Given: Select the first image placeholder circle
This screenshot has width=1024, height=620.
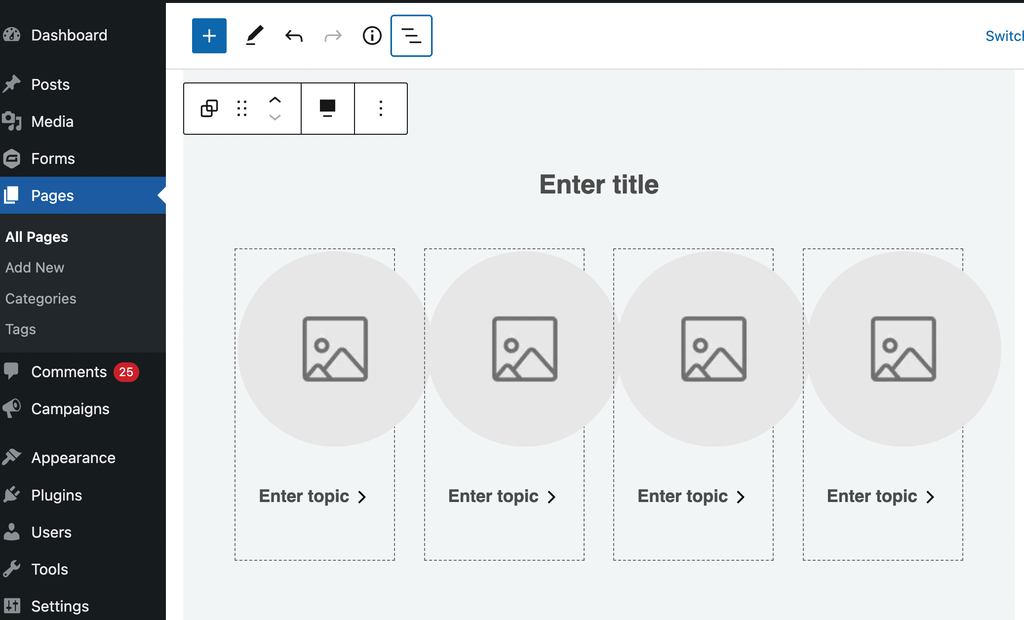Looking at the screenshot, I should click(x=334, y=349).
